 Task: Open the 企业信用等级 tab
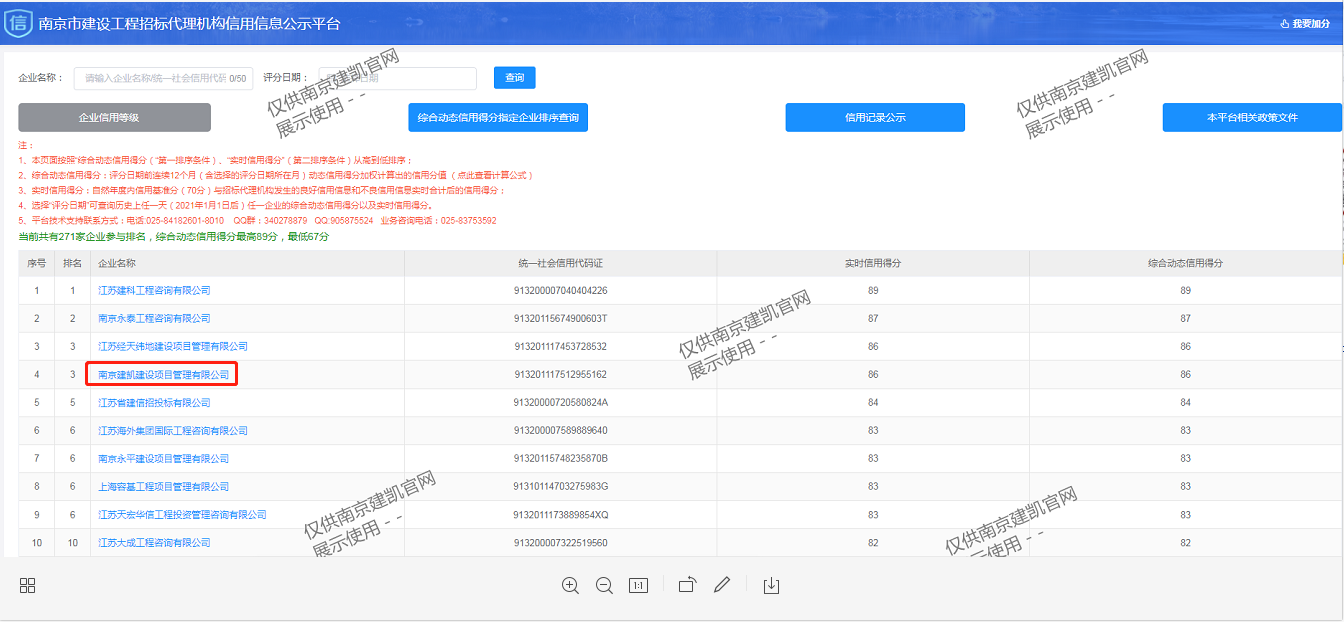pos(114,117)
